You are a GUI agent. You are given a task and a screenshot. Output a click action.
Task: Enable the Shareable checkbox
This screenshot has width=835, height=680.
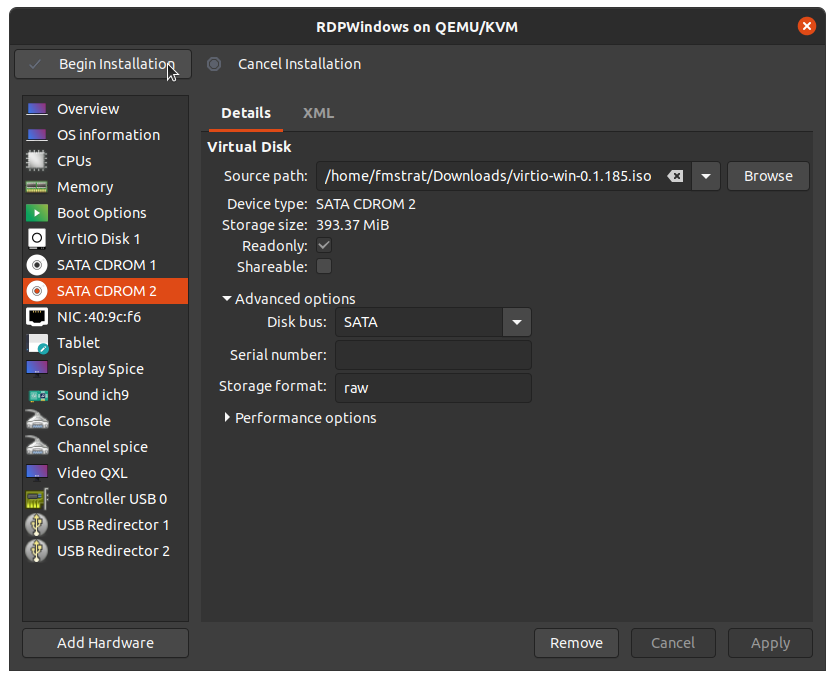324,267
